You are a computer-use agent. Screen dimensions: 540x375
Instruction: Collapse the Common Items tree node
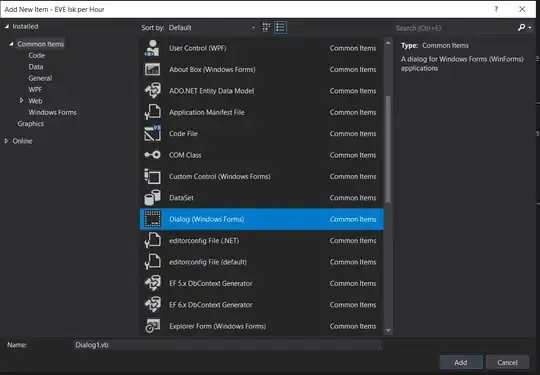click(x=11, y=44)
